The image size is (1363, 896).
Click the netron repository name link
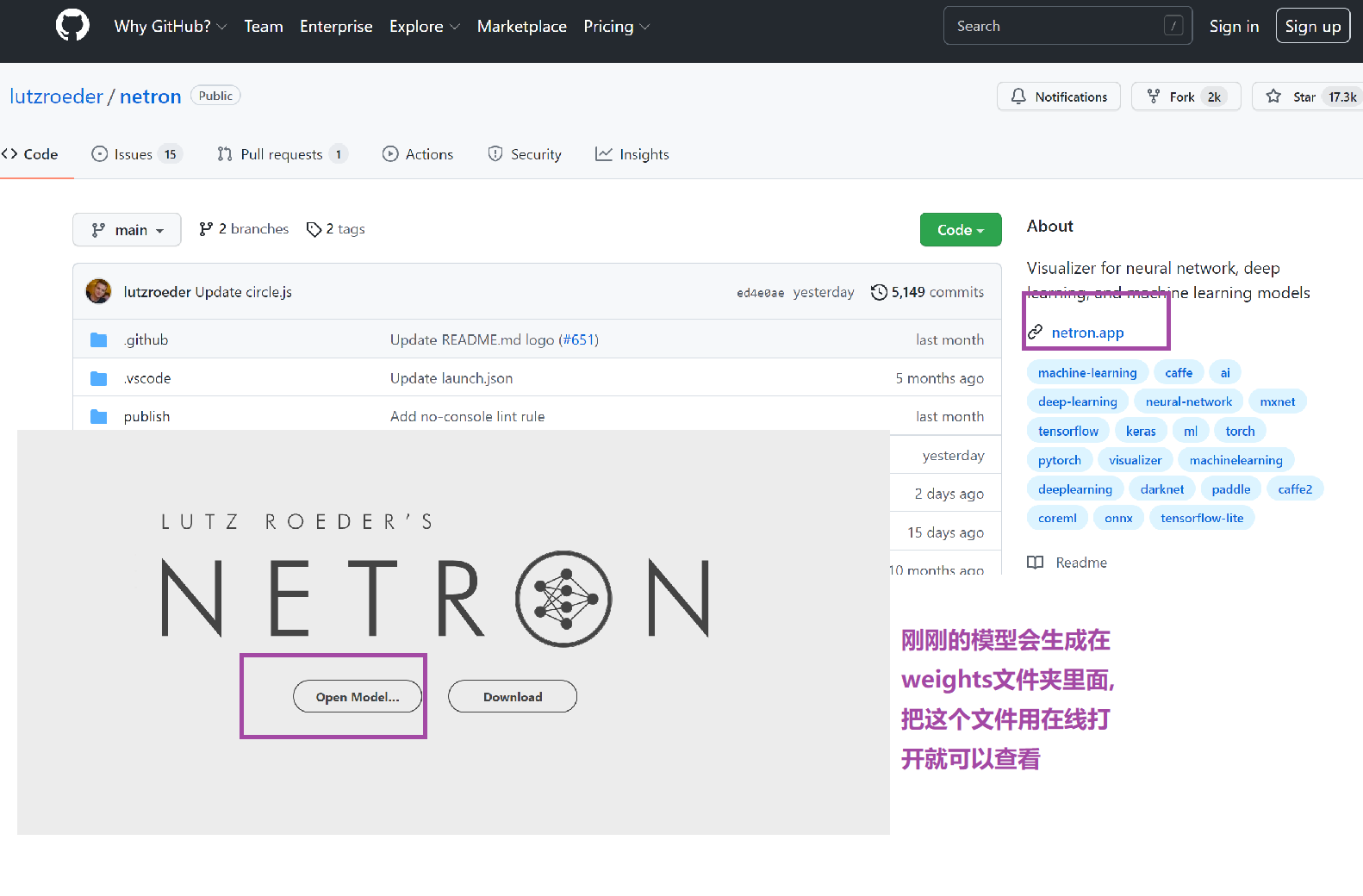click(x=151, y=96)
